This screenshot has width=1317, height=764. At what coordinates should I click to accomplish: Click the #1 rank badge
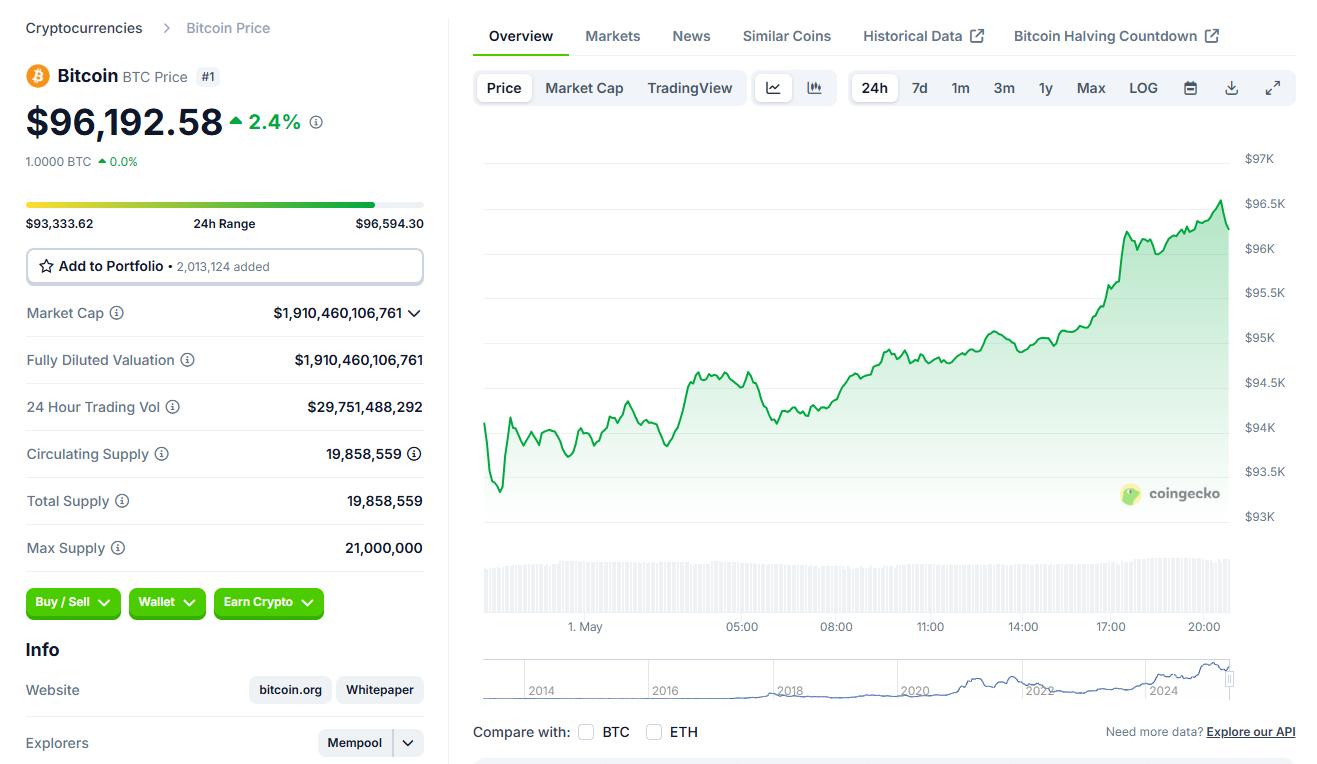(208, 76)
